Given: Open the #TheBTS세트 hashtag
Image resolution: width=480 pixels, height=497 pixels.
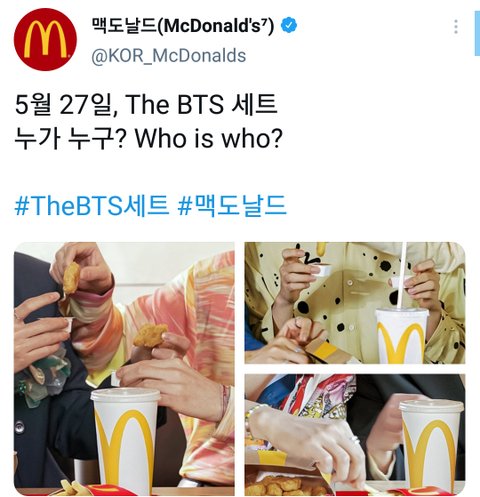Looking at the screenshot, I should coord(92,206).
